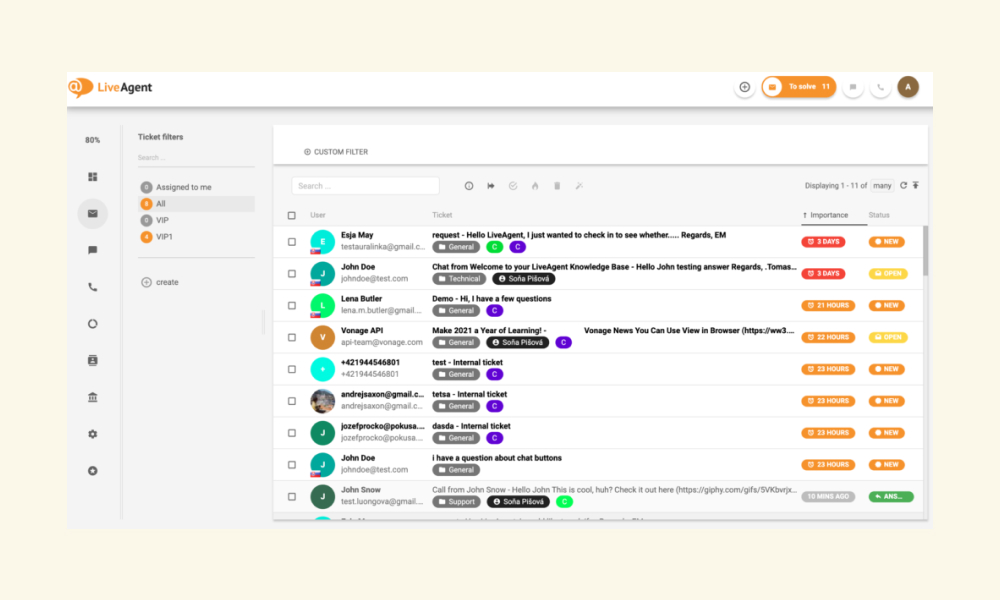Click the LiveAgent logo
This screenshot has width=1000, height=600.
click(x=110, y=87)
